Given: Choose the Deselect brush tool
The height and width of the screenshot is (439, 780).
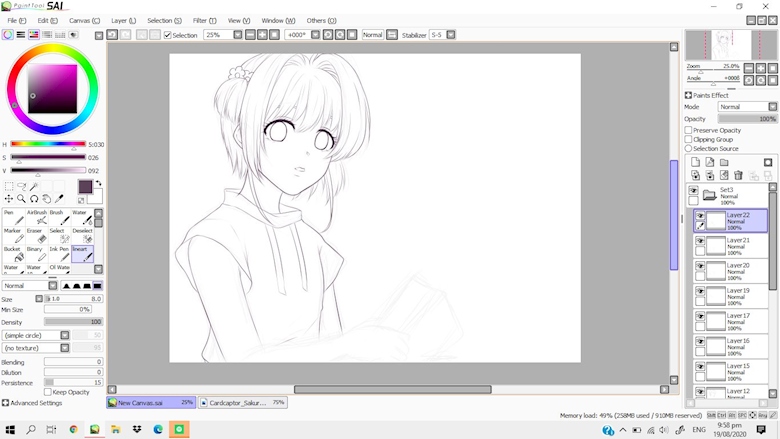Looking at the screenshot, I should [82, 236].
